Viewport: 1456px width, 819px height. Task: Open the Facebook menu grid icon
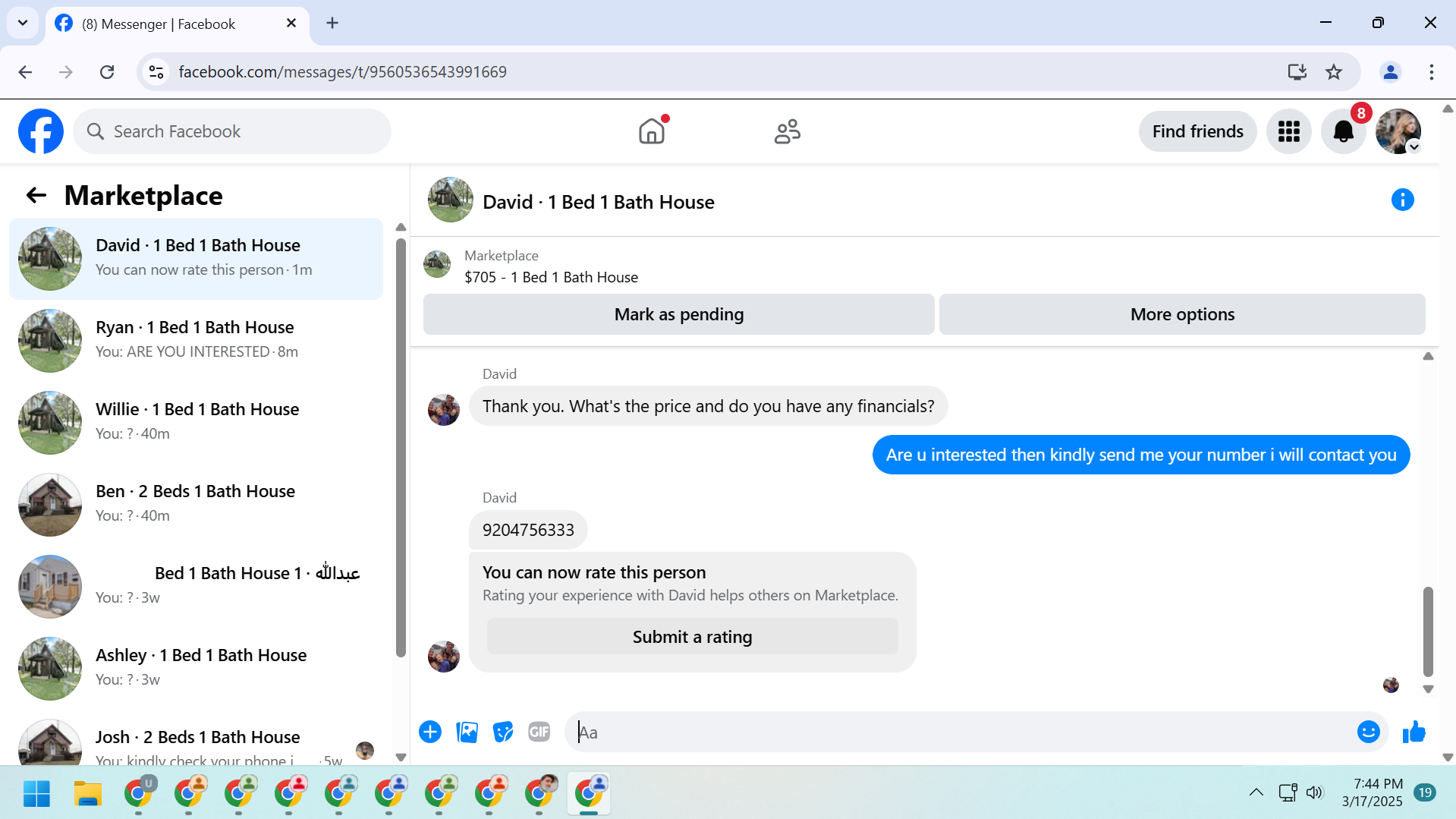tap(1289, 131)
